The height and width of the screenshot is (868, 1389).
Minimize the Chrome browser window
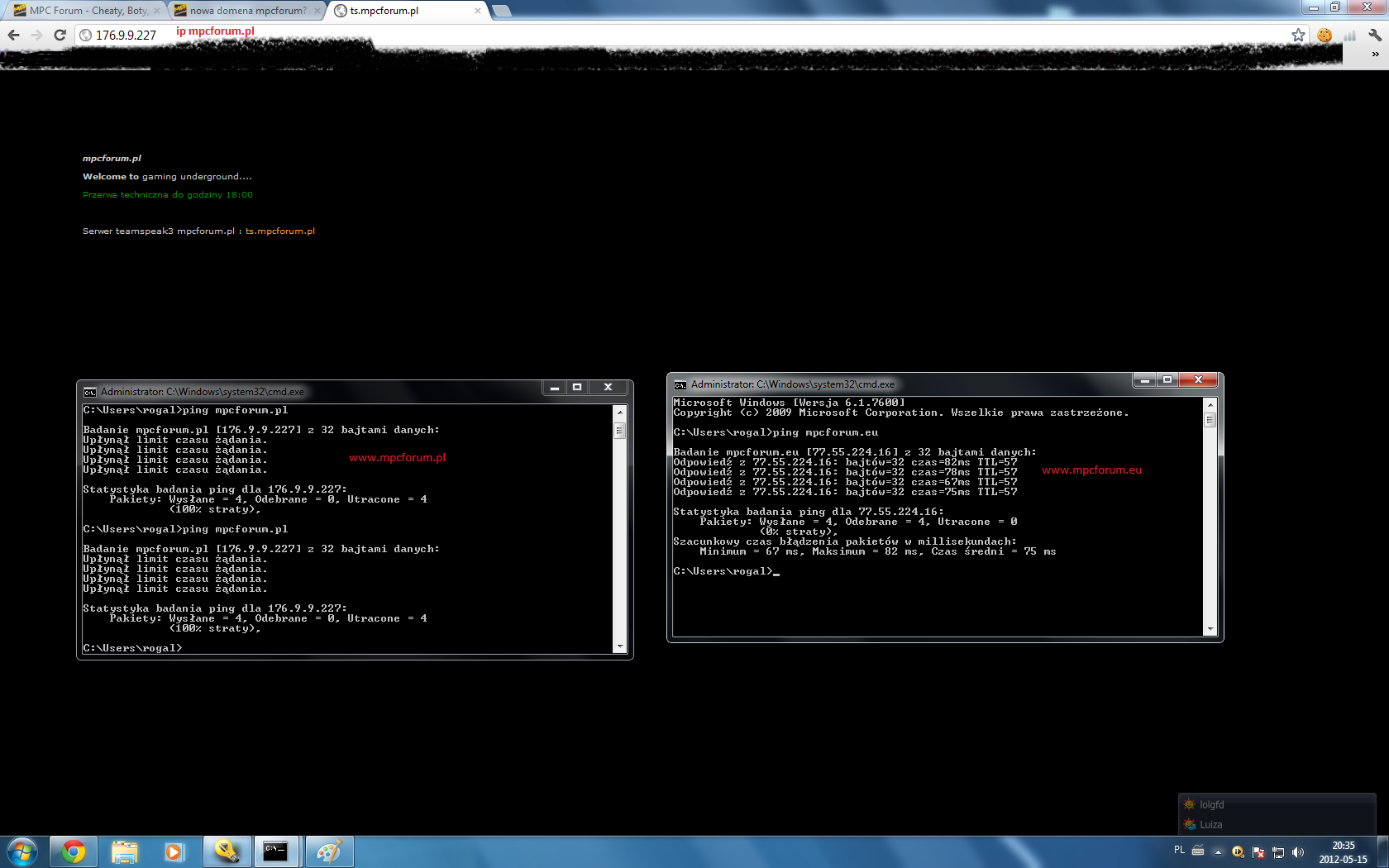tap(1314, 7)
